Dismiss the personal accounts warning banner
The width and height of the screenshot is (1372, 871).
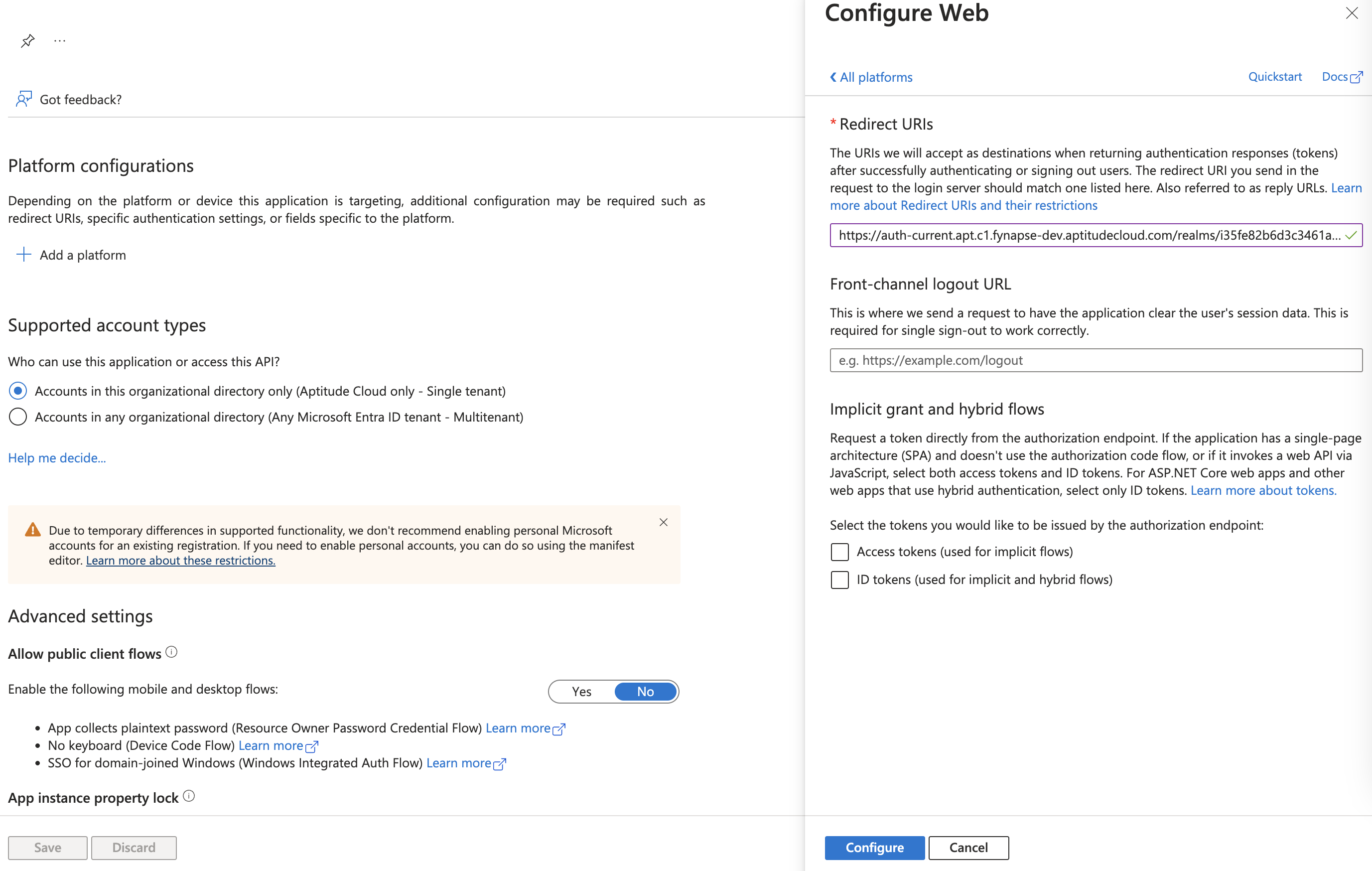(663, 522)
